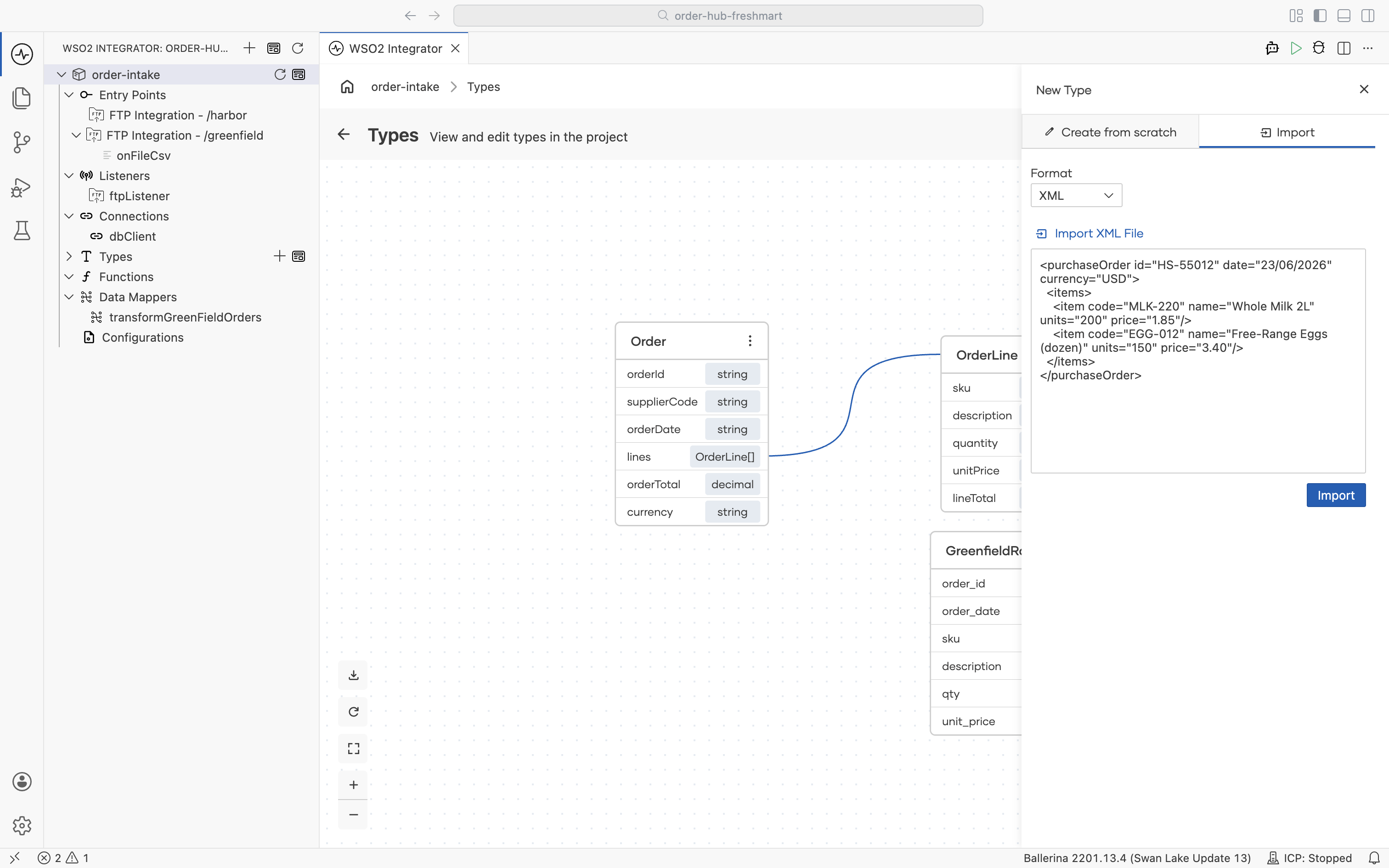Open the WSO2 Integrator activity bar icon

tap(22, 54)
